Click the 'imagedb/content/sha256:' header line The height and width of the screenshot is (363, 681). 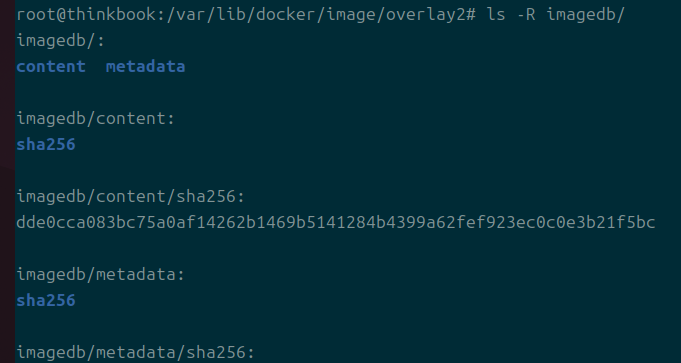[131, 196]
